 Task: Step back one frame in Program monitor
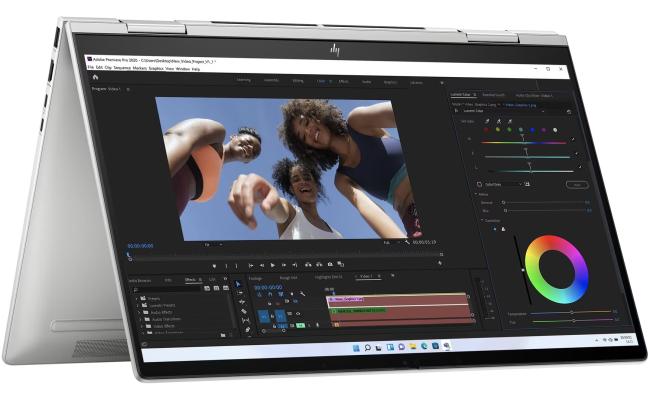[x=262, y=265]
